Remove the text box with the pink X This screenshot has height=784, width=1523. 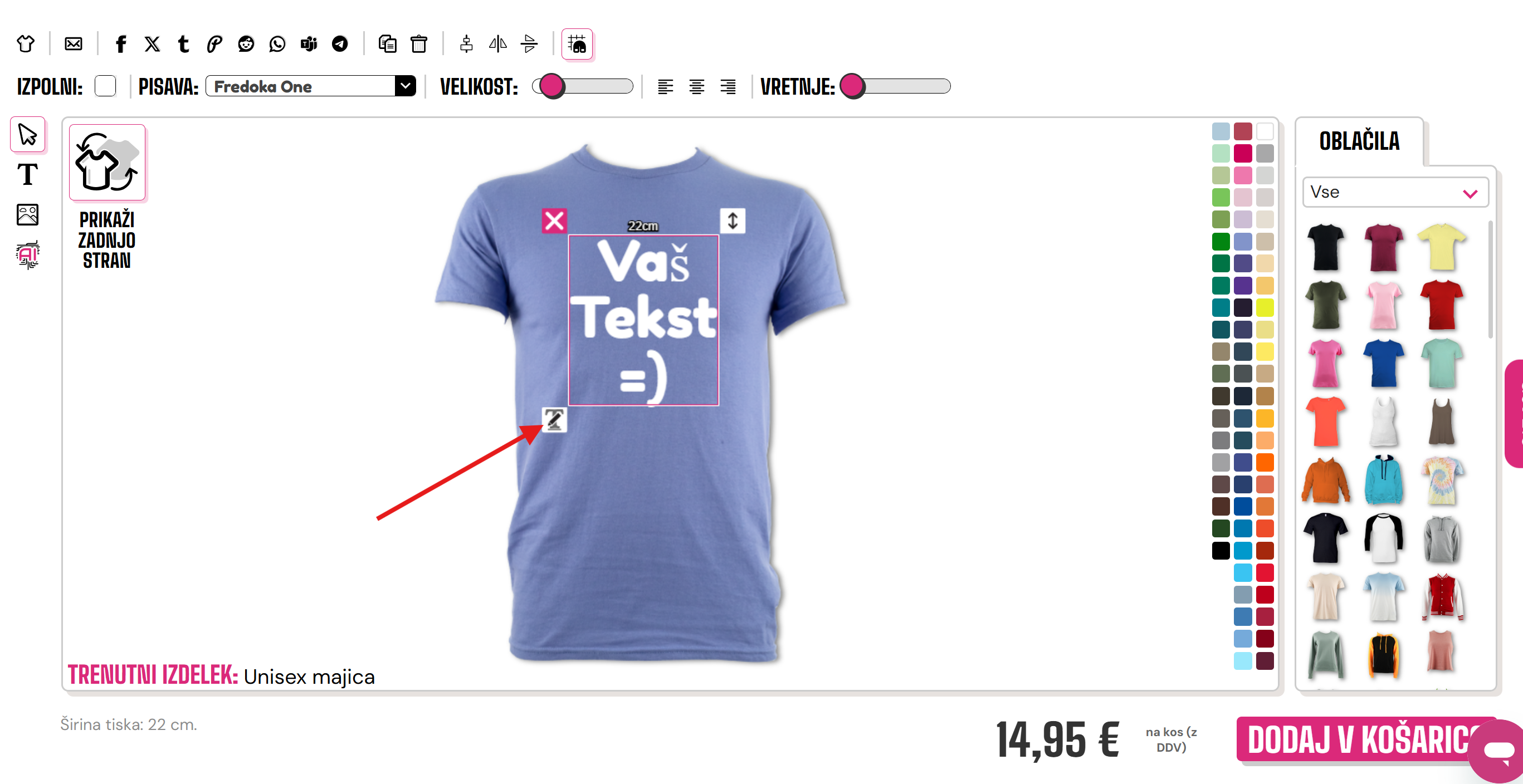554,221
